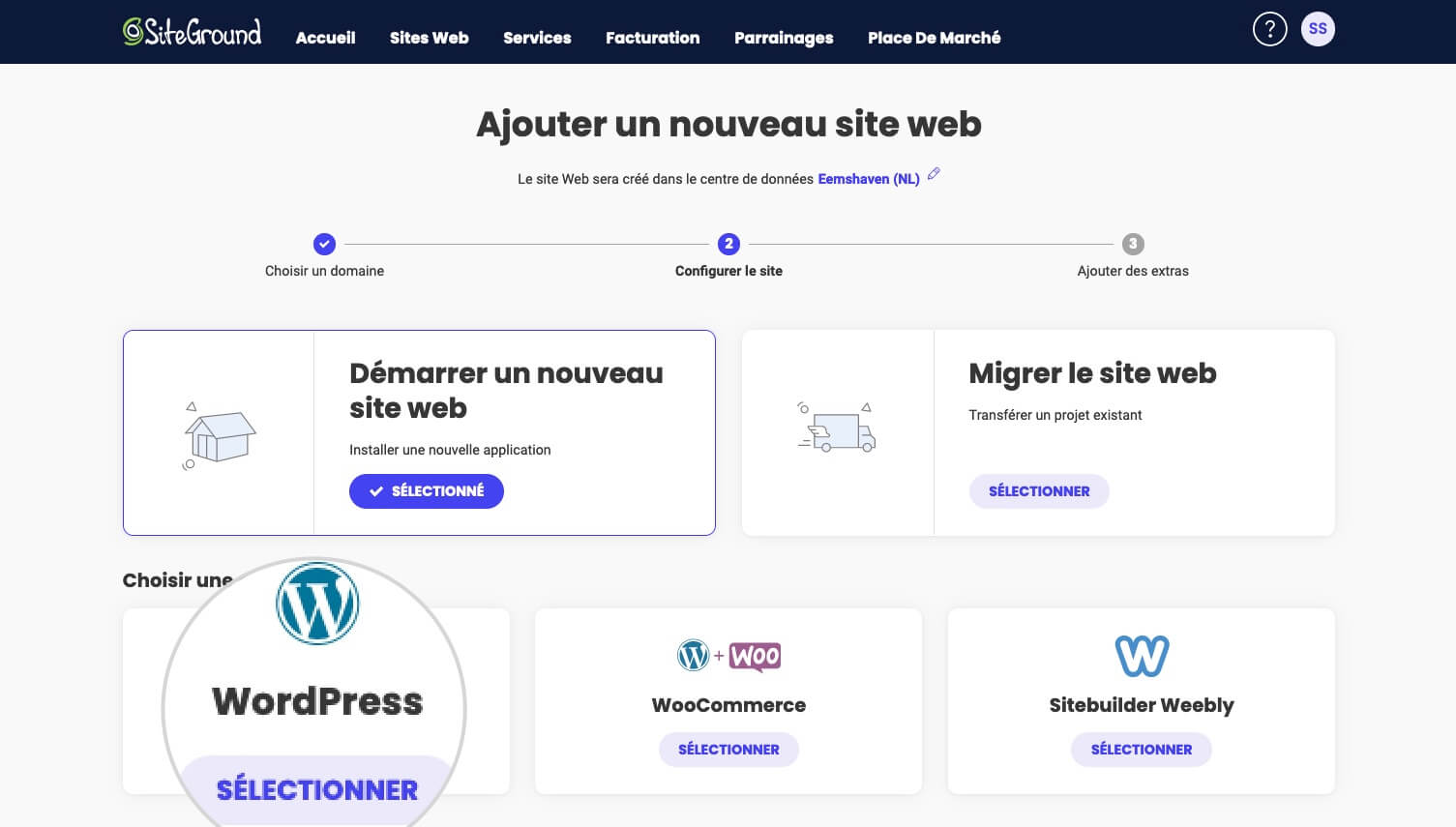The height and width of the screenshot is (827, 1456).
Task: Click the Eemshaven (NL) data center link
Action: click(869, 179)
